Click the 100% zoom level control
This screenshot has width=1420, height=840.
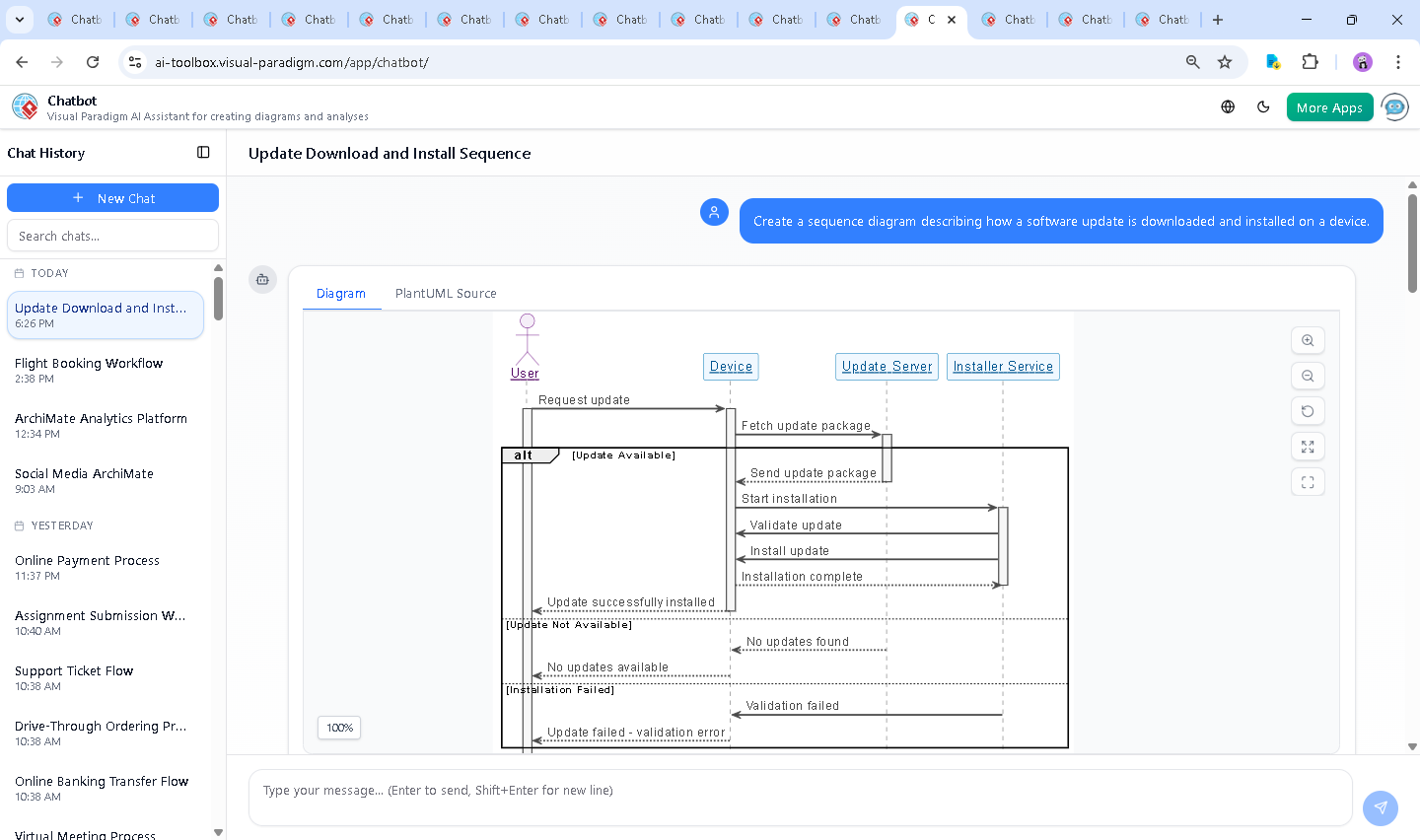338,728
